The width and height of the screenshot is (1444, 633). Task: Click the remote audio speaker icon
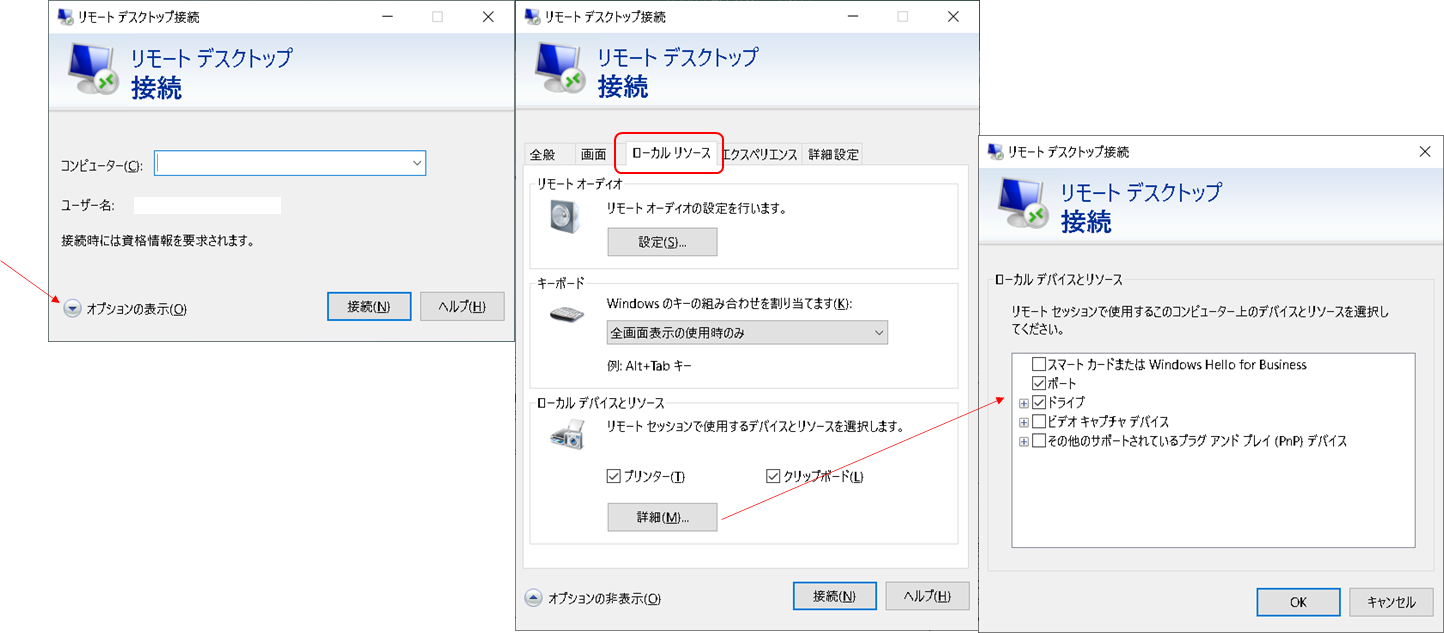coord(564,216)
